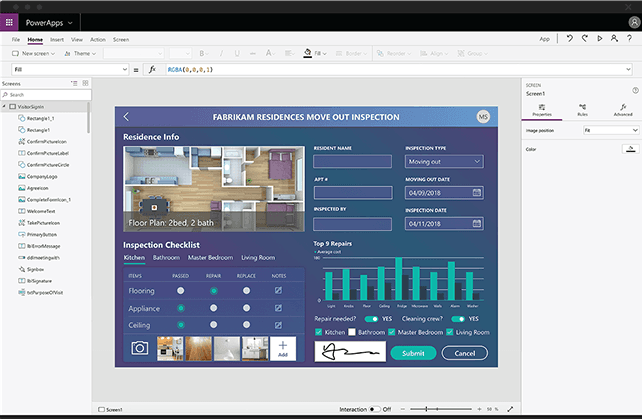The width and height of the screenshot is (642, 419).
Task: Open notes for Appliance row
Action: click(278, 308)
